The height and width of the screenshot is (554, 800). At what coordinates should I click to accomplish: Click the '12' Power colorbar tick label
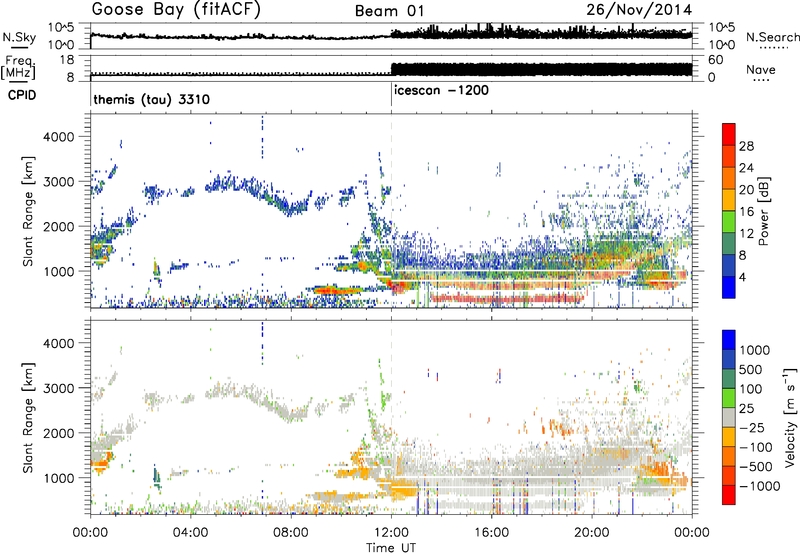point(746,234)
